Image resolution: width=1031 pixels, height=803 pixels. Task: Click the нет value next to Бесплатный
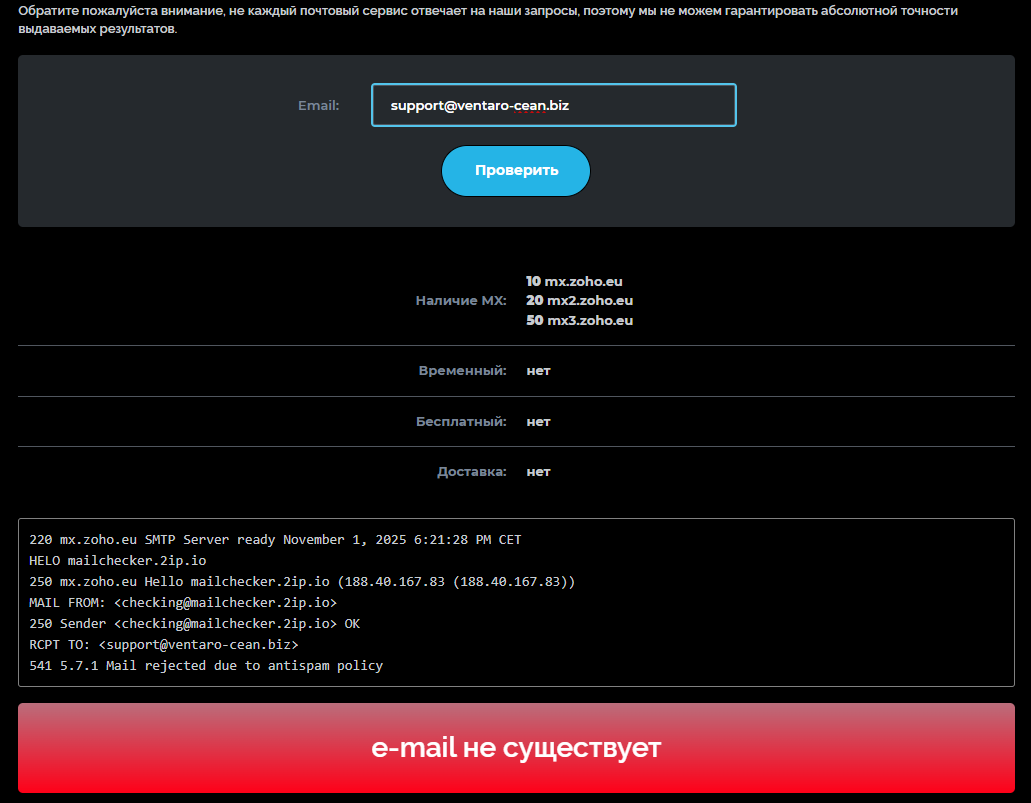pos(538,421)
